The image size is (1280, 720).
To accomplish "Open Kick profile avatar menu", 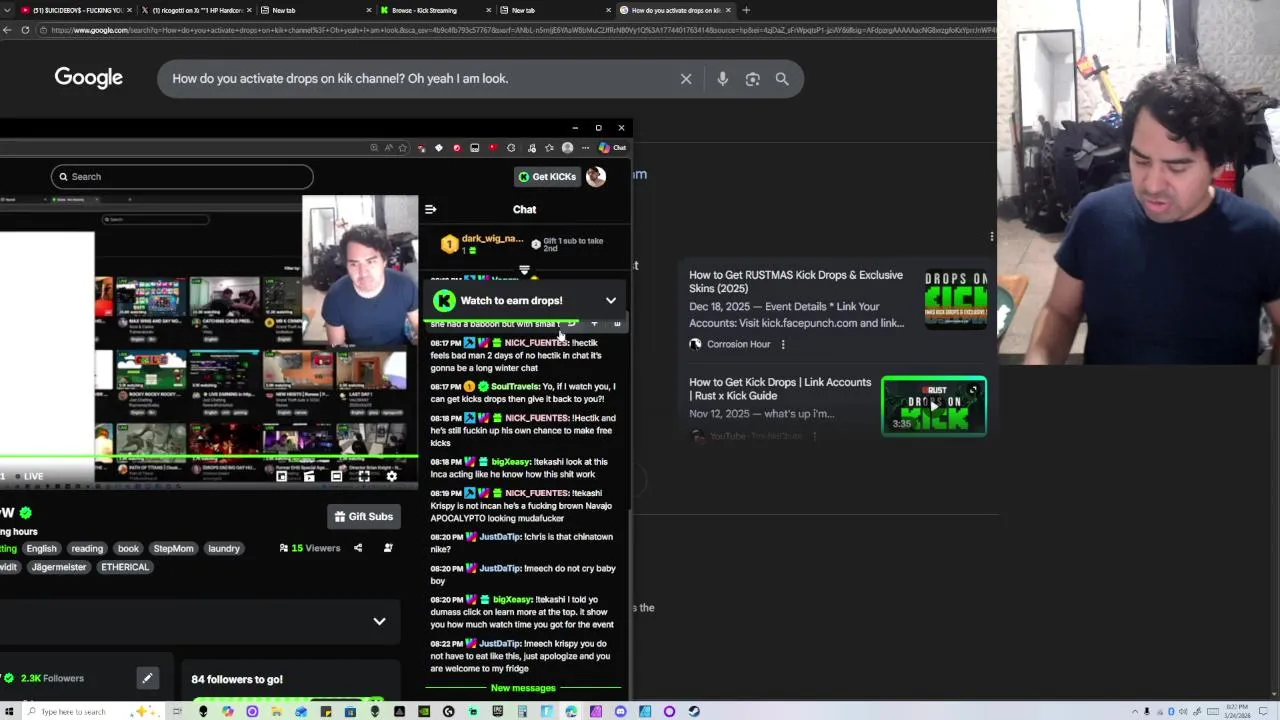I will pos(596,177).
